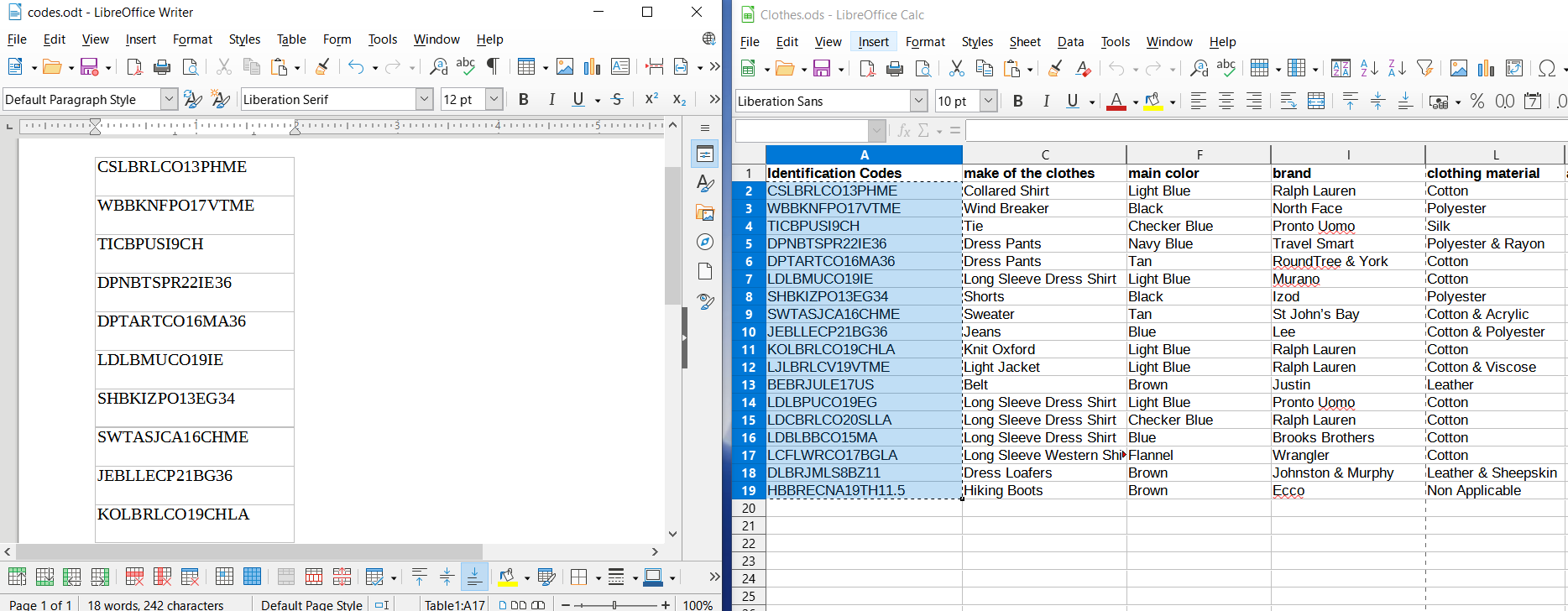1568x611 pixels.
Task: Expand the Liberation Sans font list in Calc
Action: point(918,102)
